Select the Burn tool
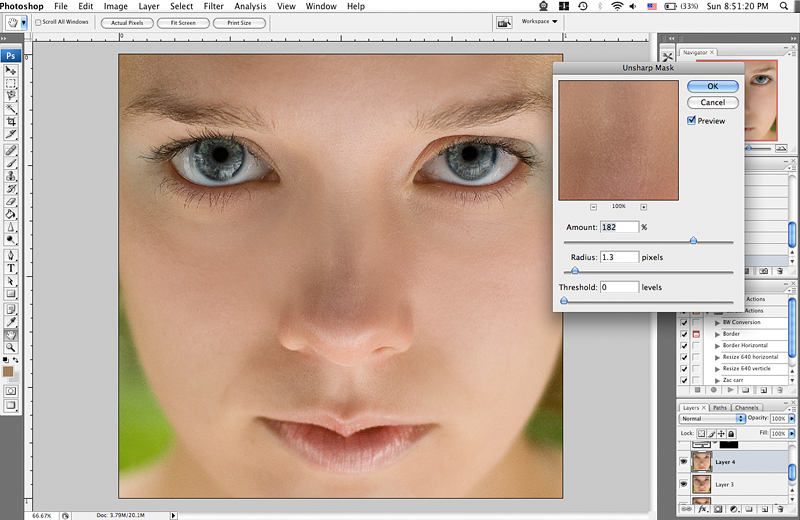 11,239
